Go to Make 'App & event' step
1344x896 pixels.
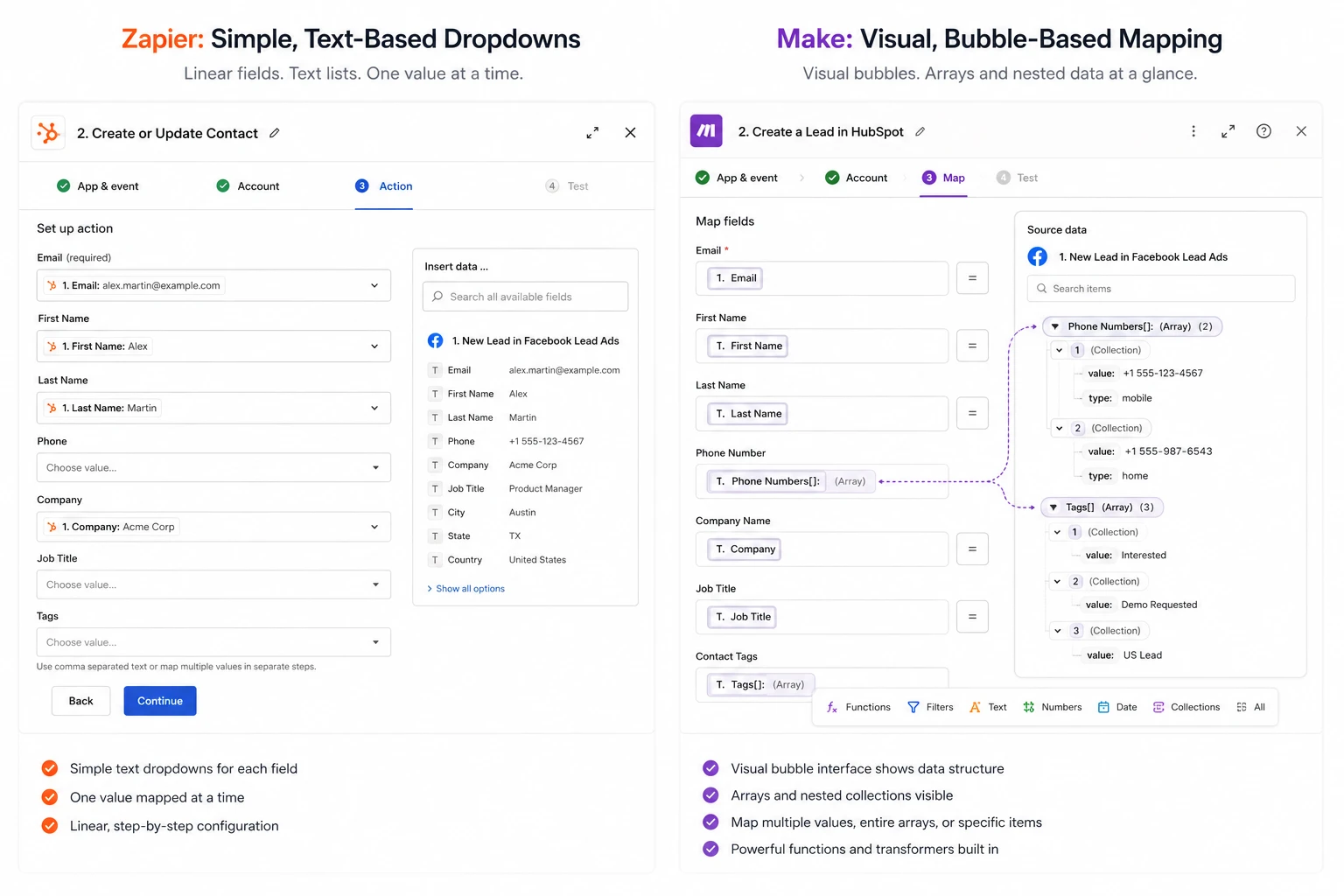[x=737, y=178]
